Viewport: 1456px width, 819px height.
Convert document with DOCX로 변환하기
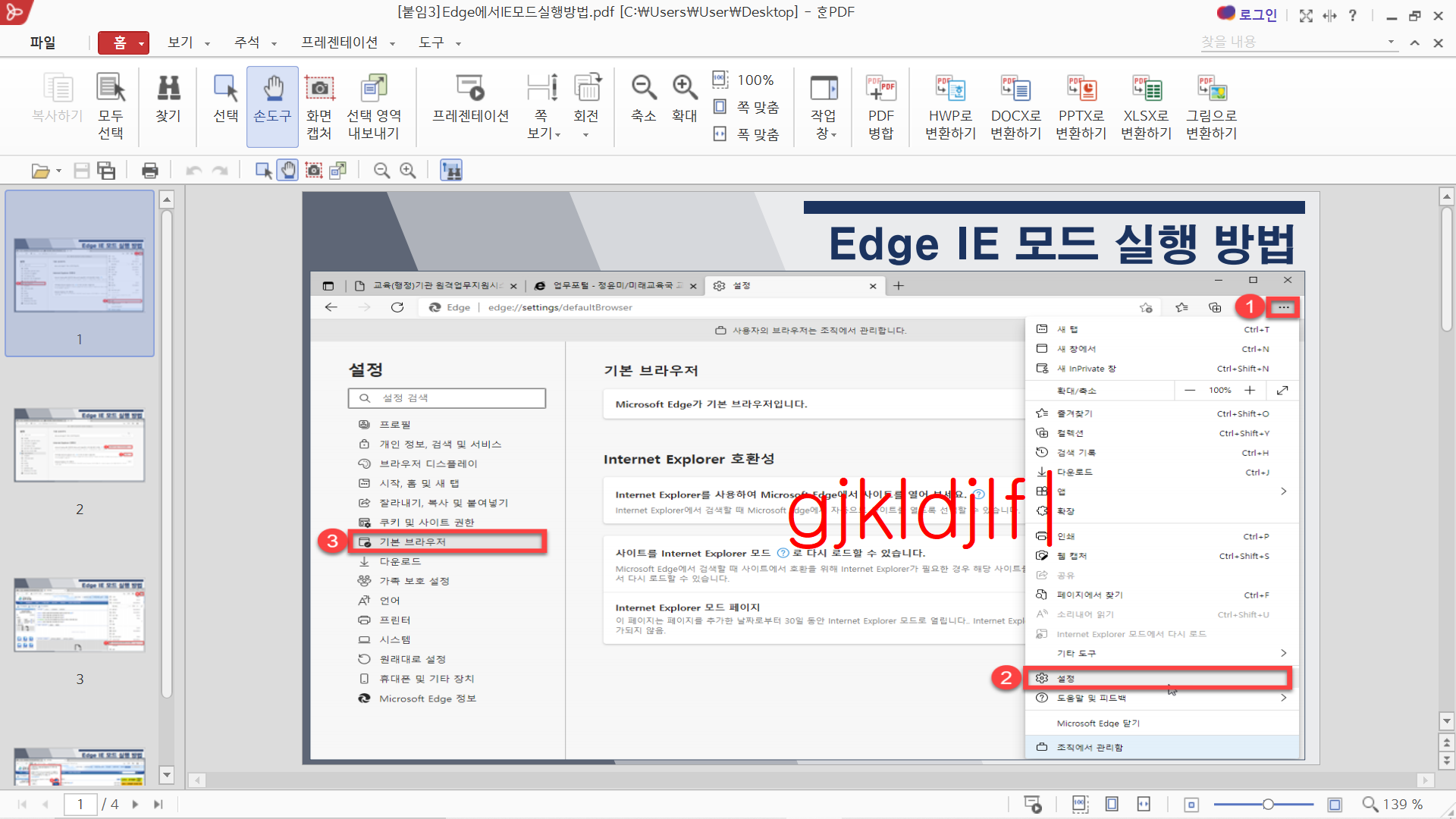[x=1016, y=107]
